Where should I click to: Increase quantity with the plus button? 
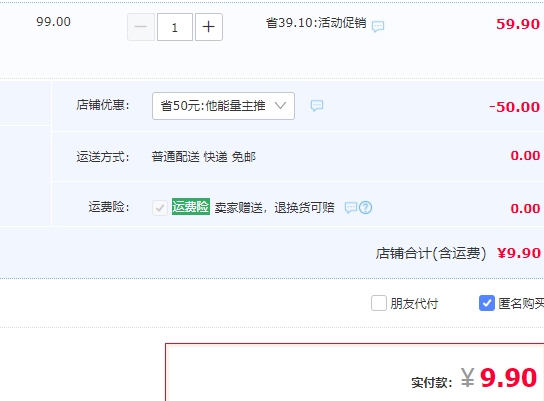click(x=209, y=27)
